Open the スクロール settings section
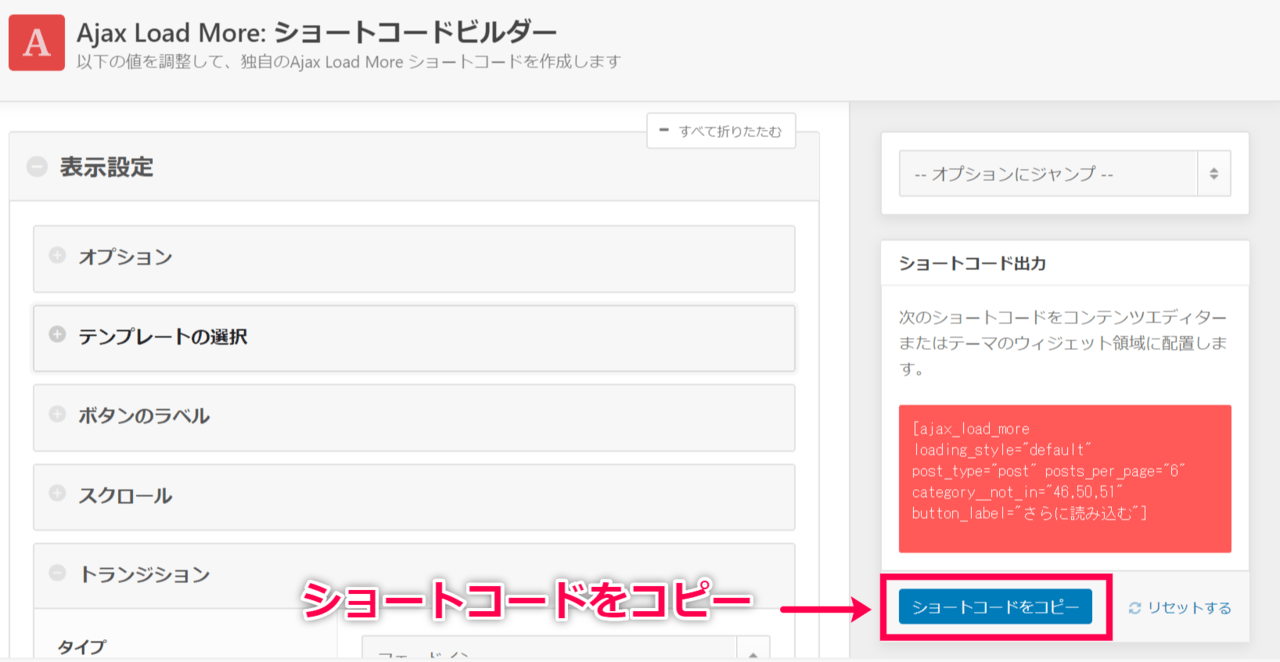The image size is (1280, 662). tap(414, 496)
